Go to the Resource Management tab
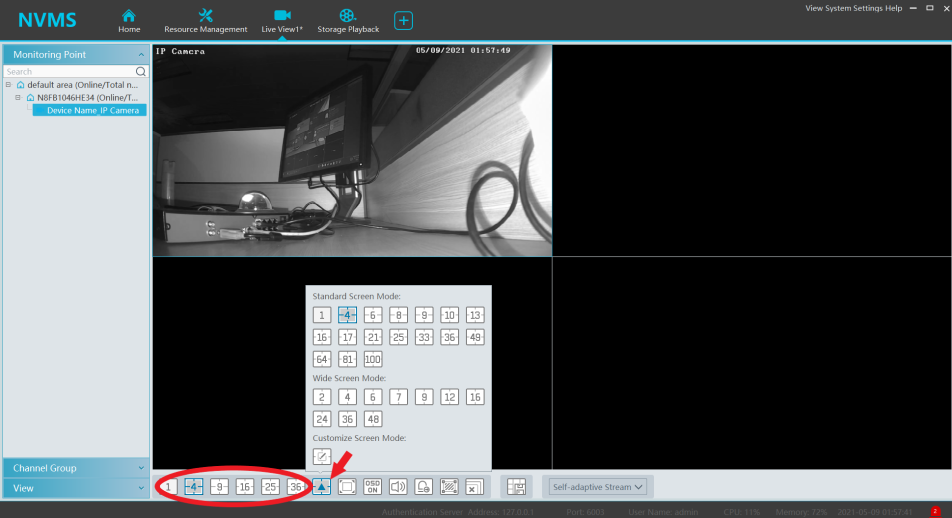 (x=206, y=20)
